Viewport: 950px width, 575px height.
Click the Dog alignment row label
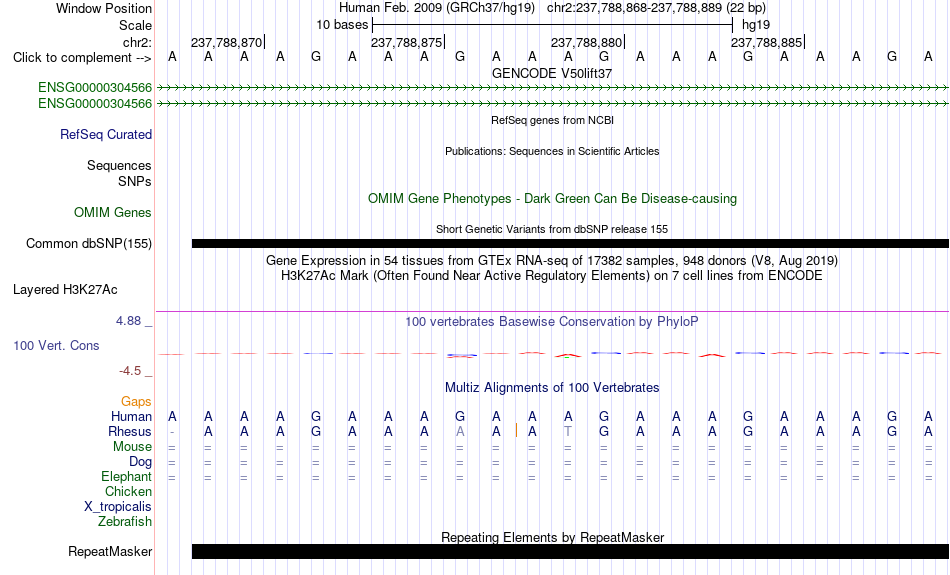pyautogui.click(x=141, y=462)
